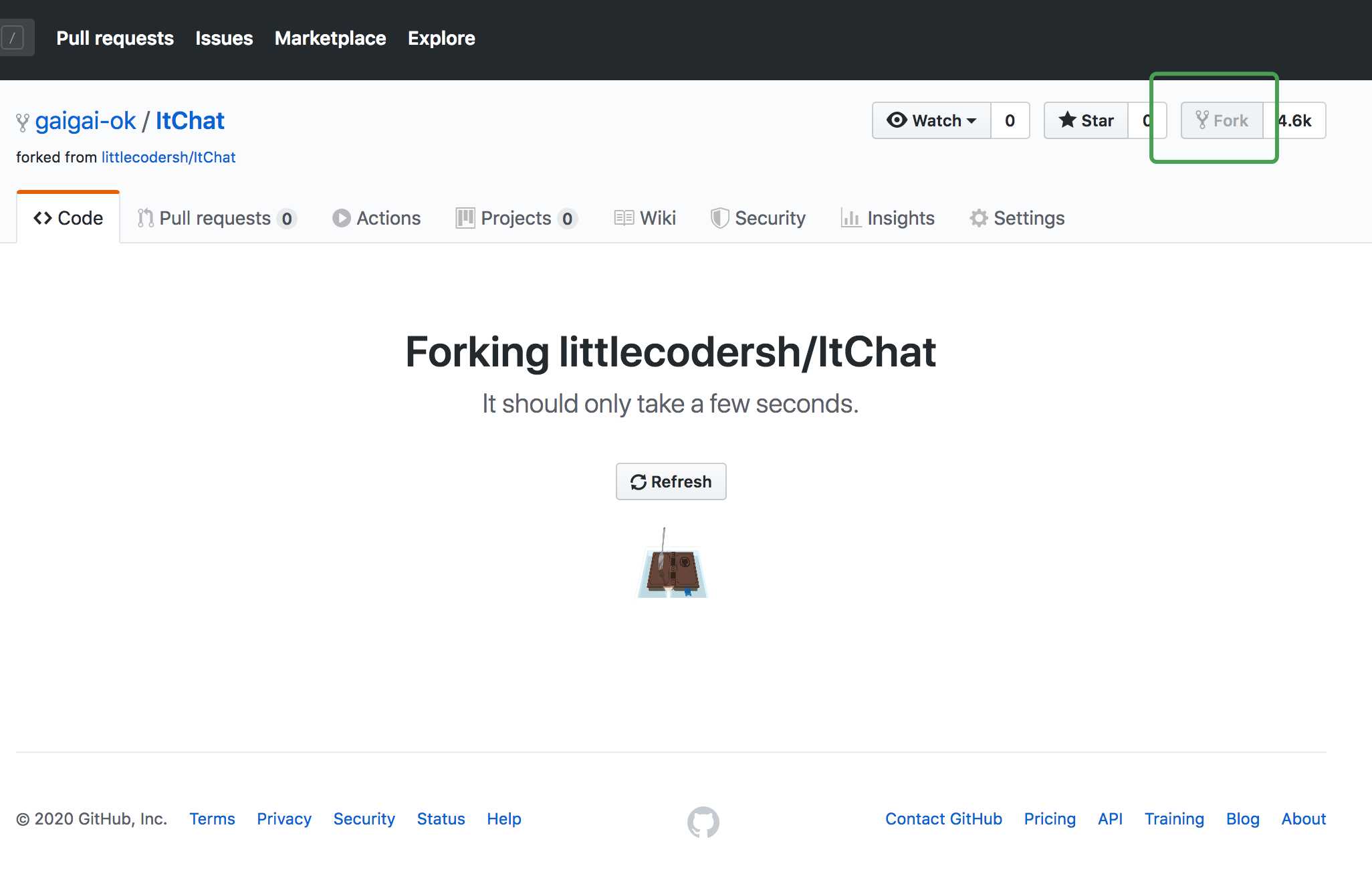
Task: Click the GitHub Octocat logo in footer
Action: [703, 822]
